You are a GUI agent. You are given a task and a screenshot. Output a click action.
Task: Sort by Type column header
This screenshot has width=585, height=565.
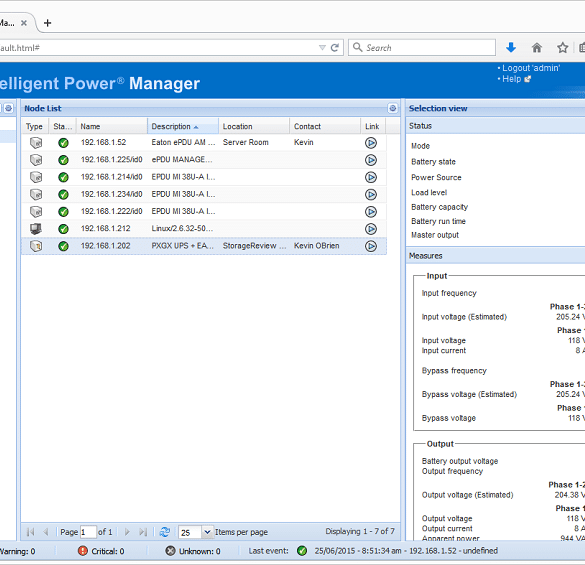[35, 126]
